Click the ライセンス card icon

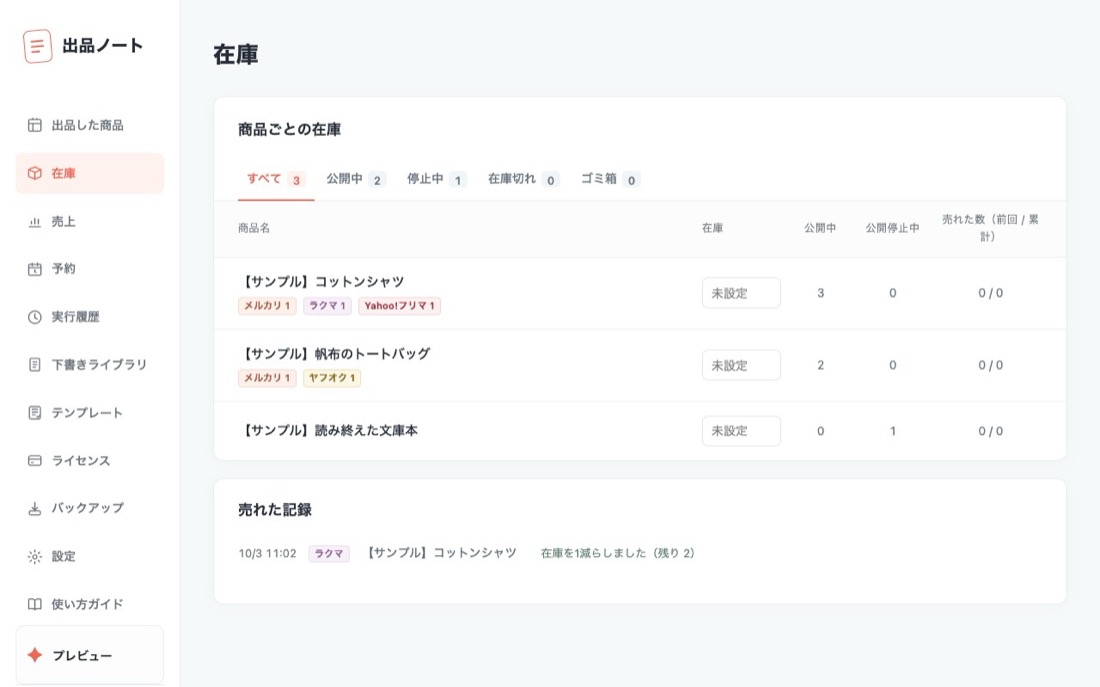coord(34,461)
